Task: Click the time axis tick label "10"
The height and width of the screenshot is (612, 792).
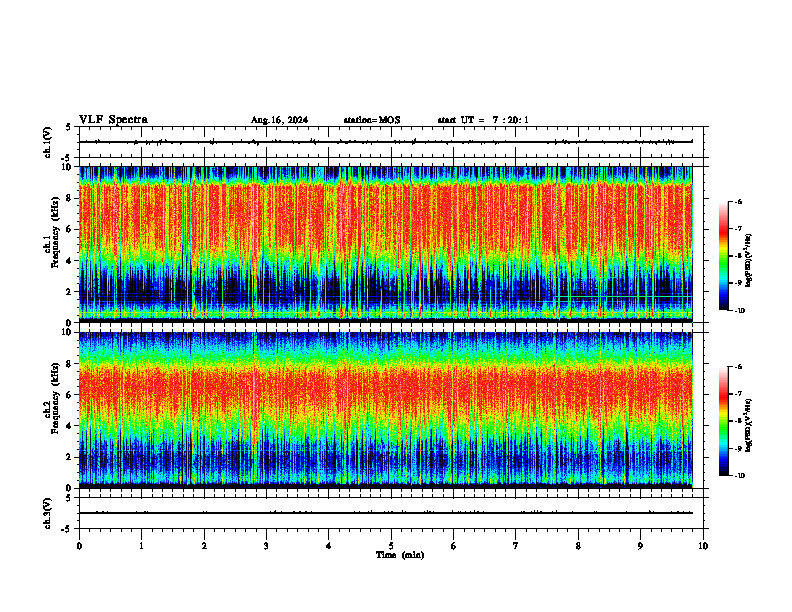Action: tap(703, 546)
